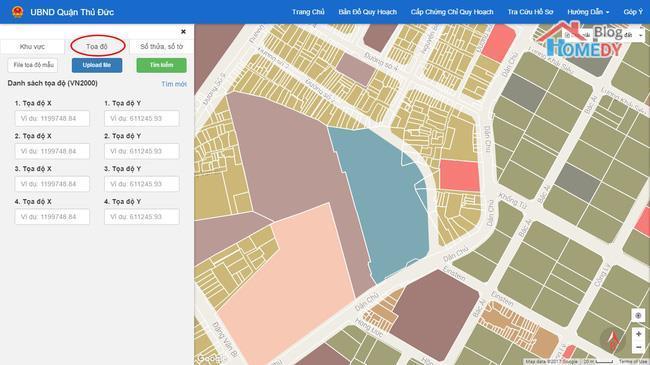This screenshot has width=650, height=365.
Task: Center map on my current location
Action: pyautogui.click(x=638, y=316)
